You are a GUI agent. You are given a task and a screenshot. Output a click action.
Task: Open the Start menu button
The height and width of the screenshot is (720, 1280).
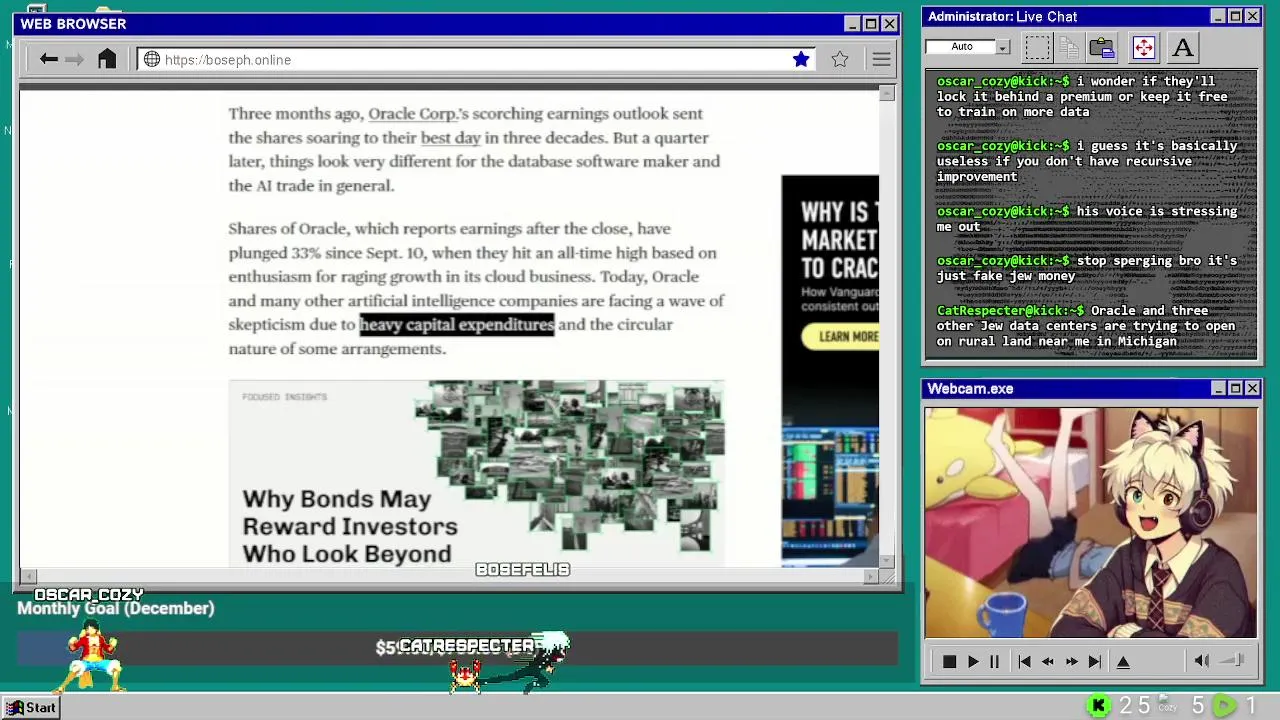[x=31, y=707]
